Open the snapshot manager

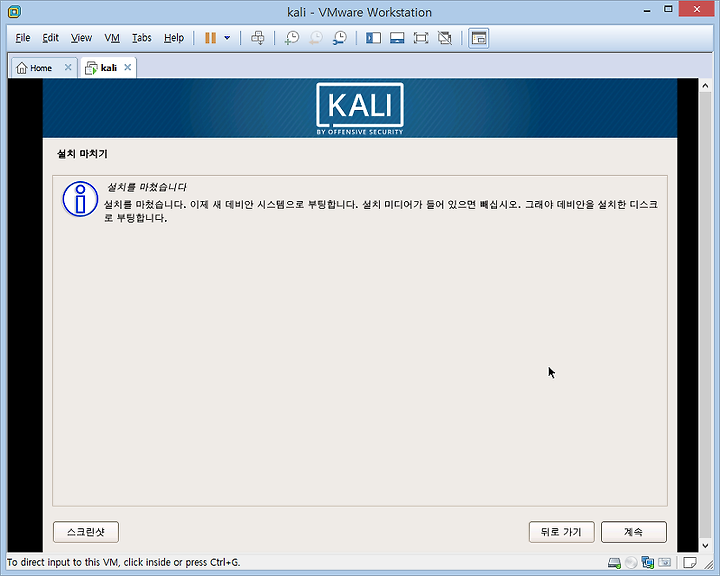tap(340, 38)
